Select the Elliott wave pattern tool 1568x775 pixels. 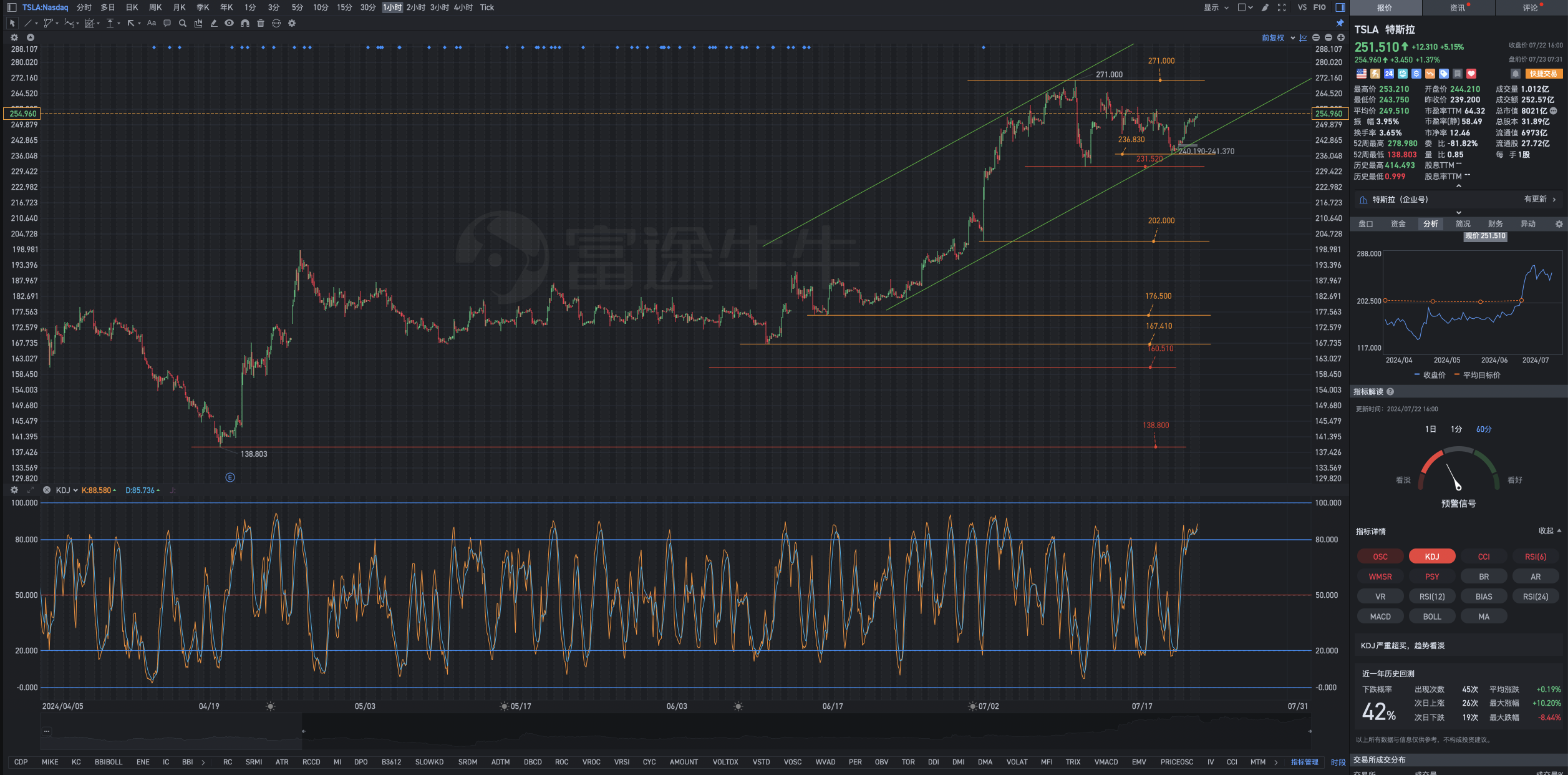coord(69,23)
